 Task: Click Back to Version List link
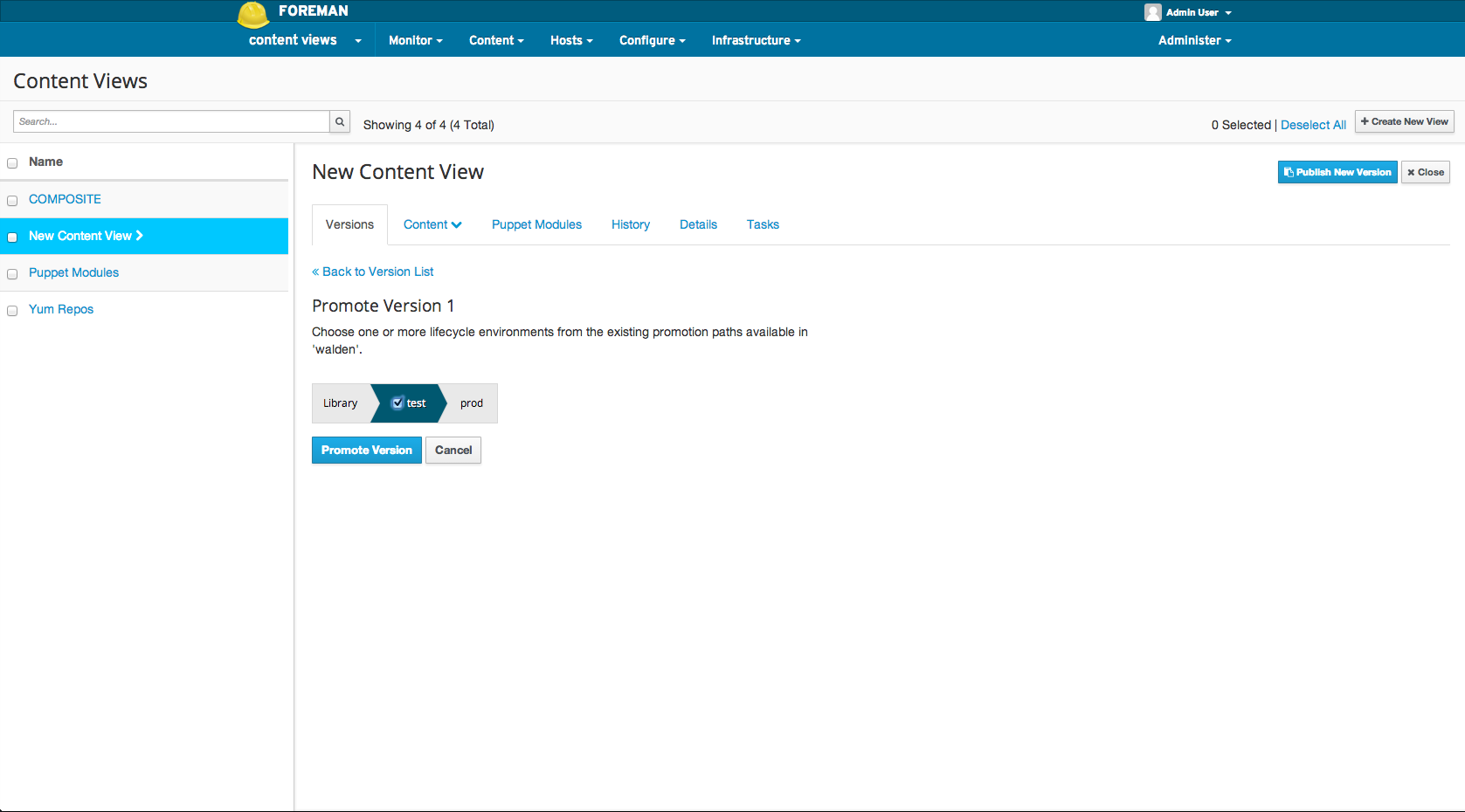pyautogui.click(x=373, y=272)
